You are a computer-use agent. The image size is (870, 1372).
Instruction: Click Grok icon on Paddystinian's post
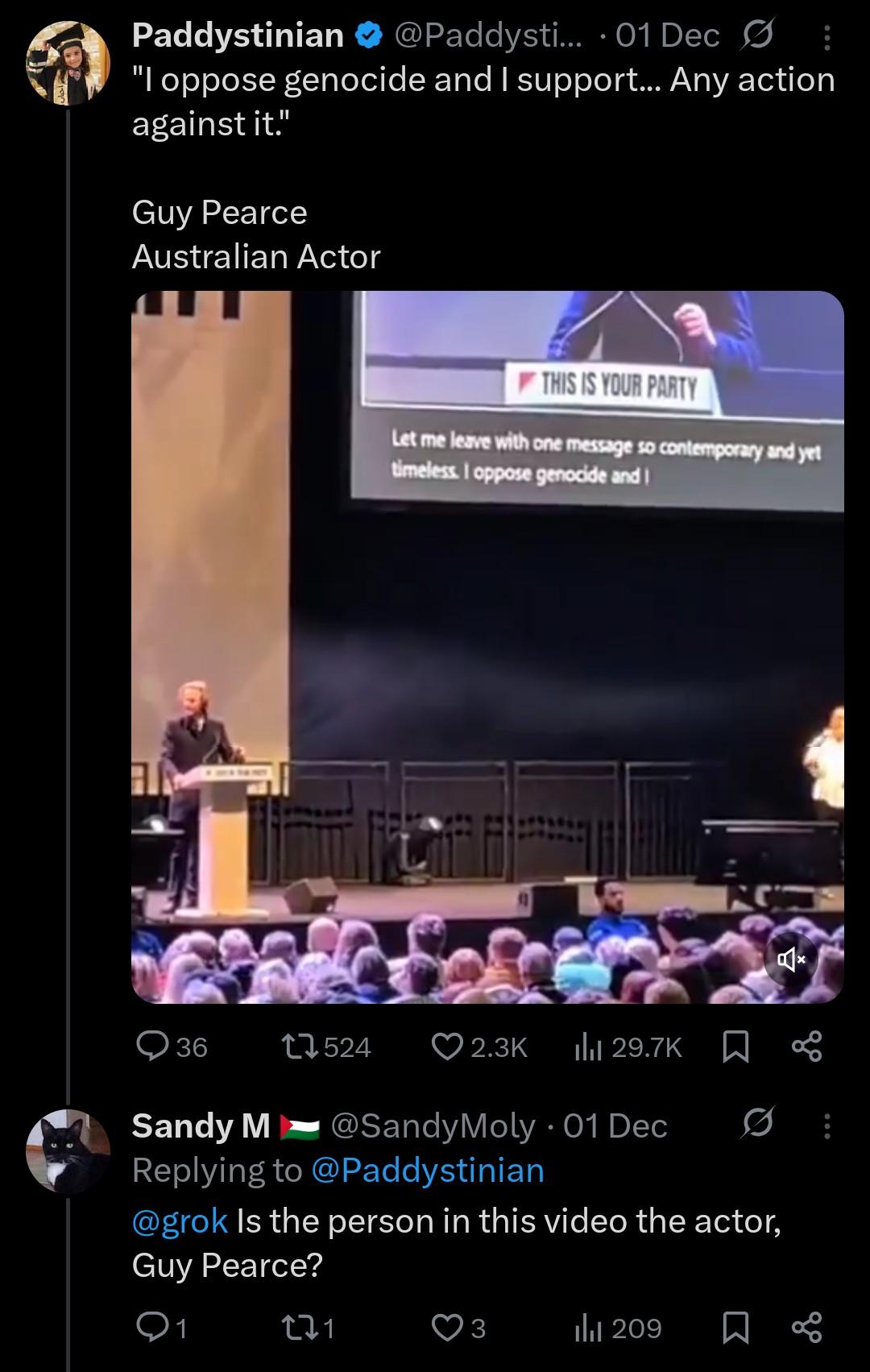[x=758, y=35]
